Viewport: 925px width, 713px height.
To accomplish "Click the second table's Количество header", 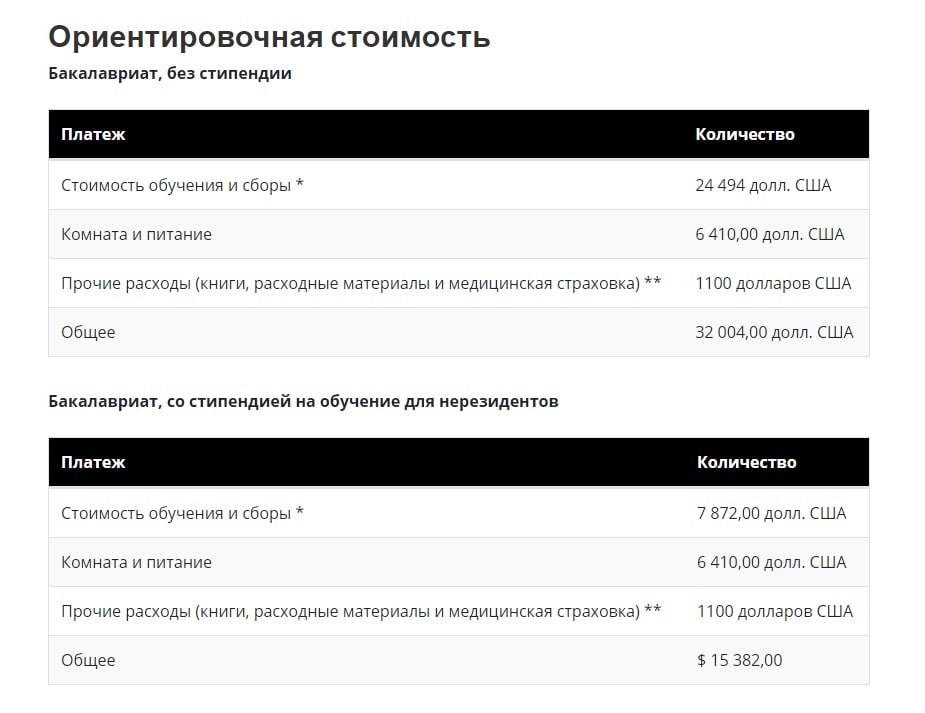I will tap(746, 462).
